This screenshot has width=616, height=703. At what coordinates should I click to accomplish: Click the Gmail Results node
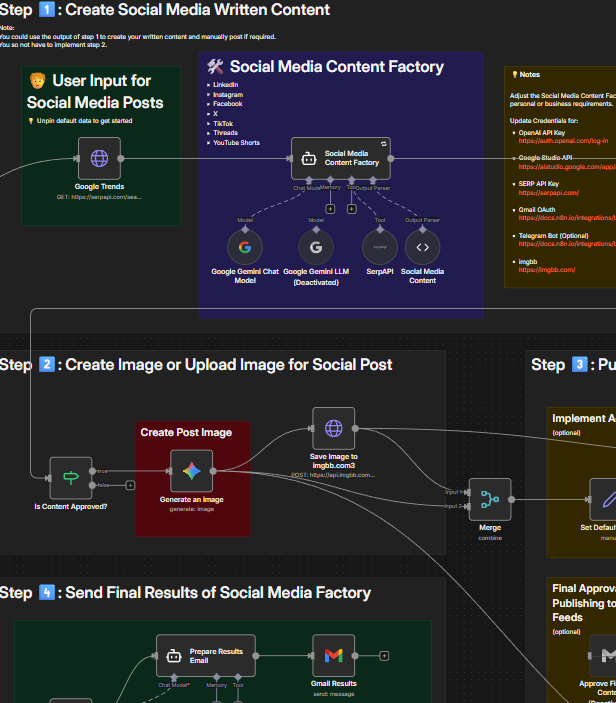(x=333, y=655)
